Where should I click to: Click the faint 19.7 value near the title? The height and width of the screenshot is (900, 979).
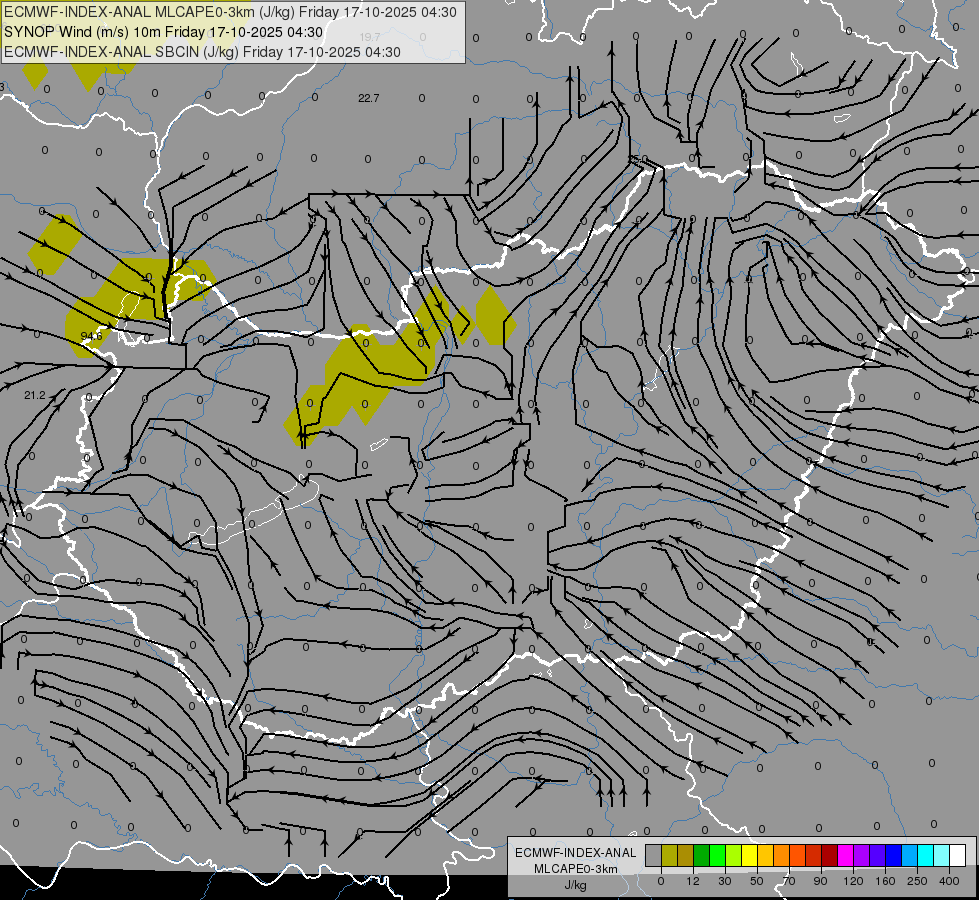pyautogui.click(x=370, y=37)
